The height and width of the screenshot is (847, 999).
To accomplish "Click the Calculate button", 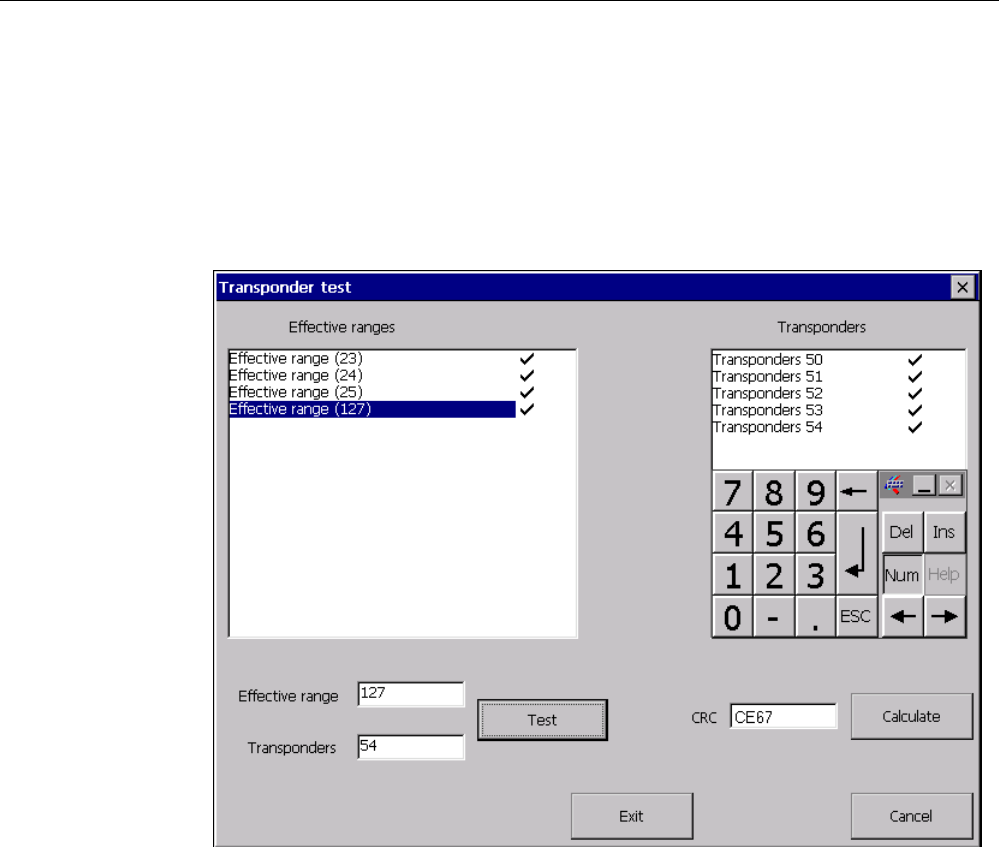I will point(912,716).
